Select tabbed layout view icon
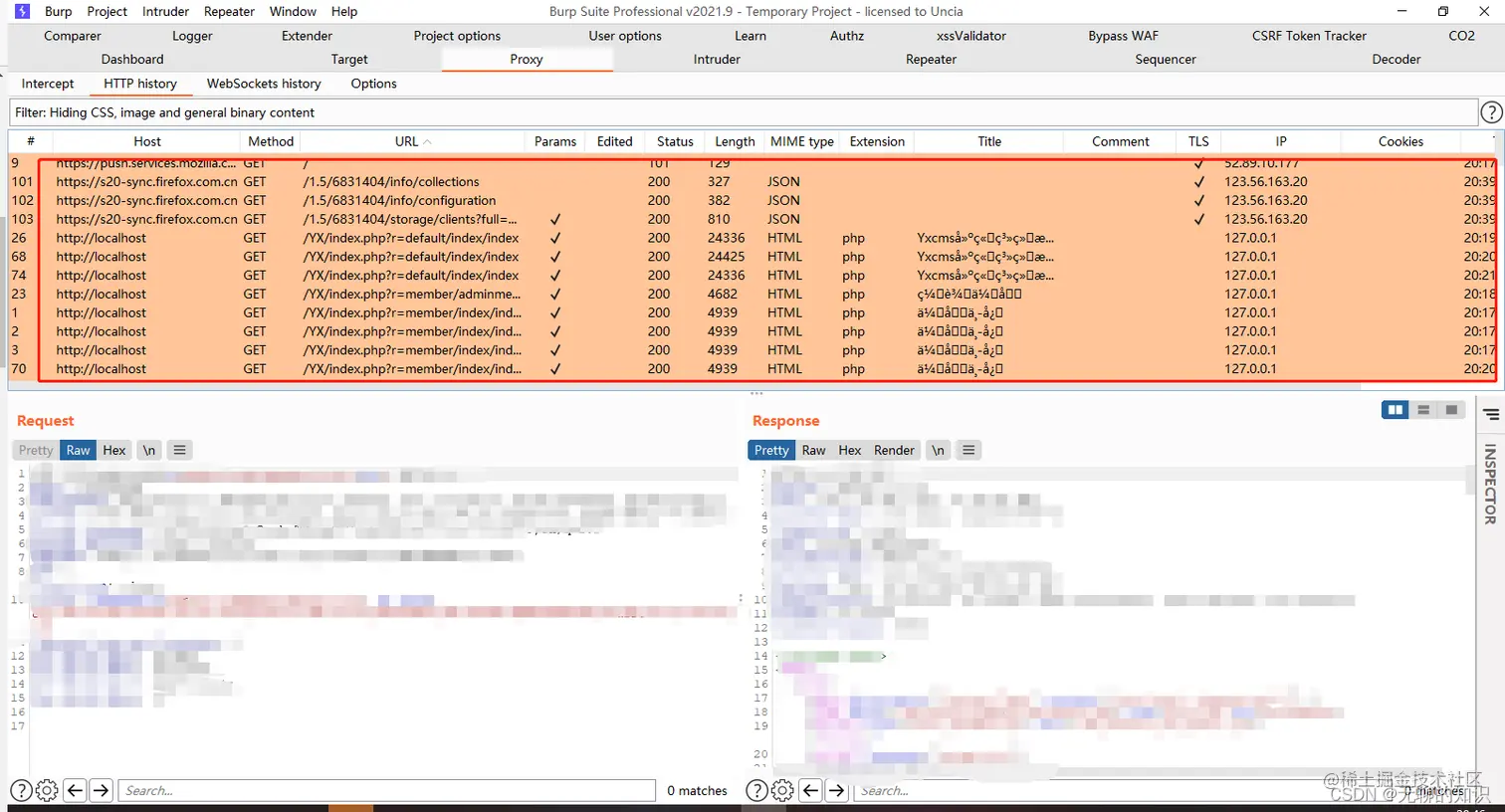 [1451, 410]
